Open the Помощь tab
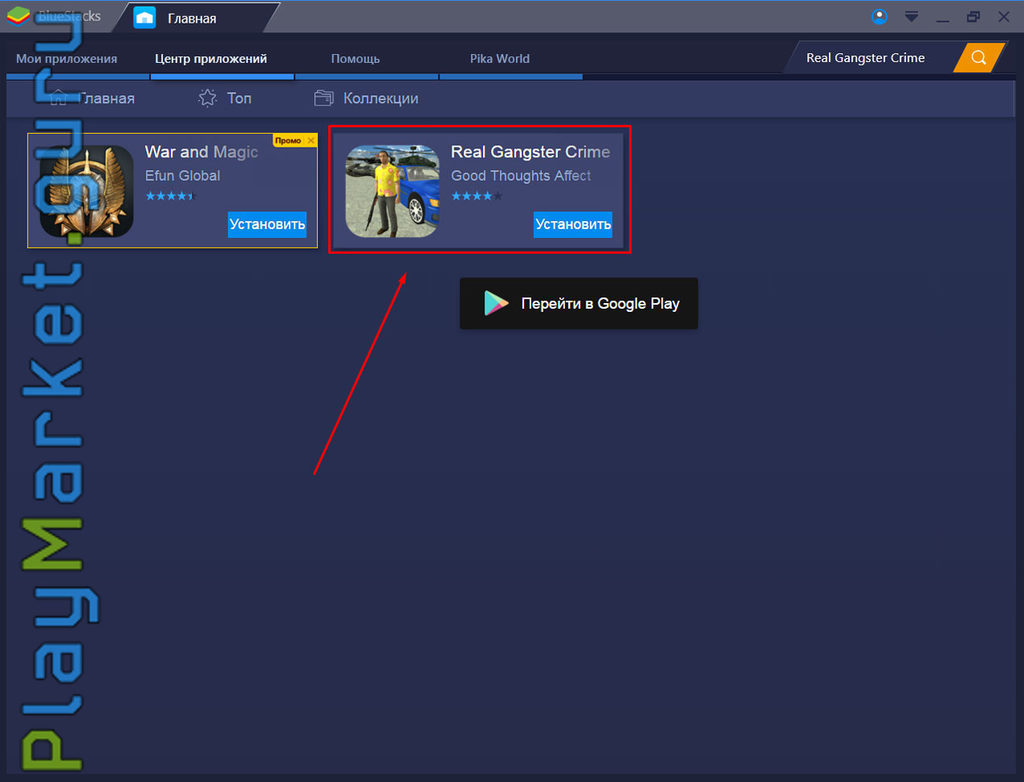 coord(355,59)
